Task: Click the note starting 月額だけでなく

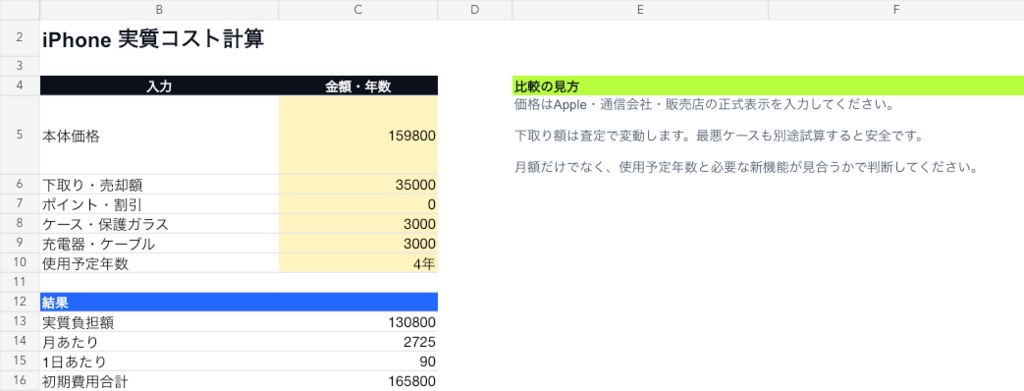Action: pos(746,167)
